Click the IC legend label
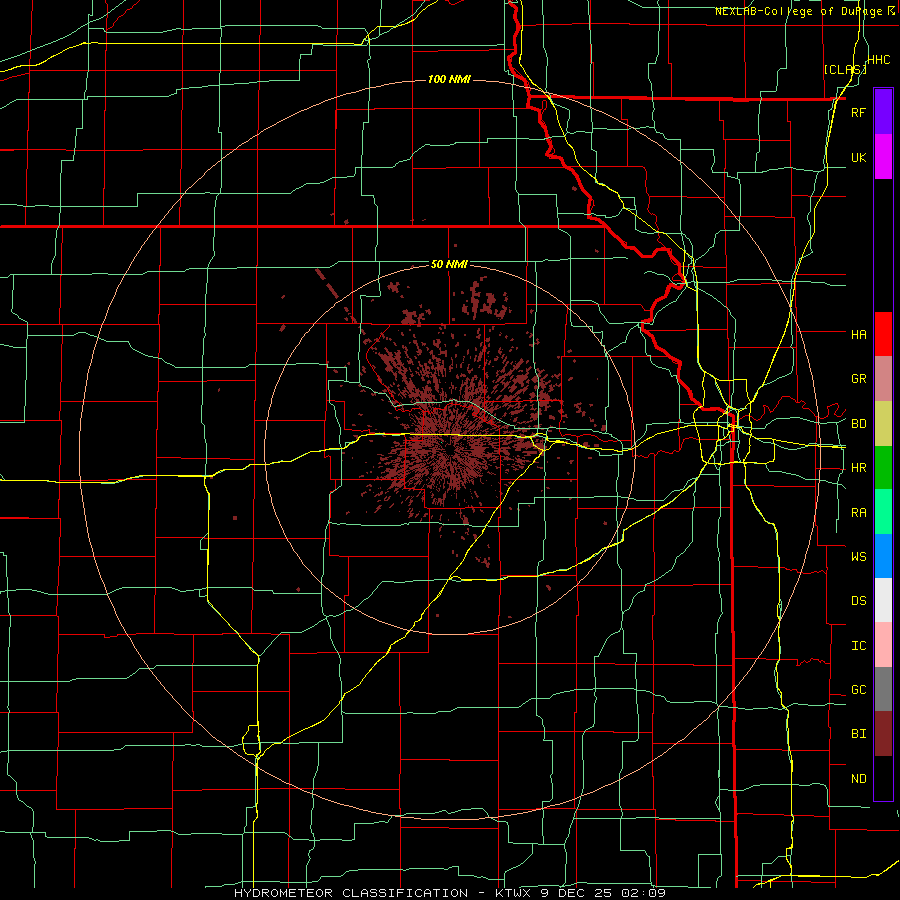Image resolution: width=900 pixels, height=900 pixels. click(x=858, y=645)
